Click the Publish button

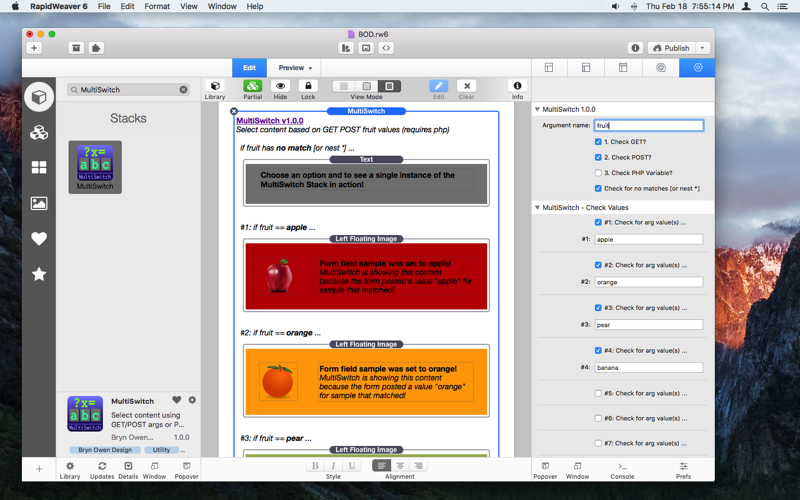671,48
